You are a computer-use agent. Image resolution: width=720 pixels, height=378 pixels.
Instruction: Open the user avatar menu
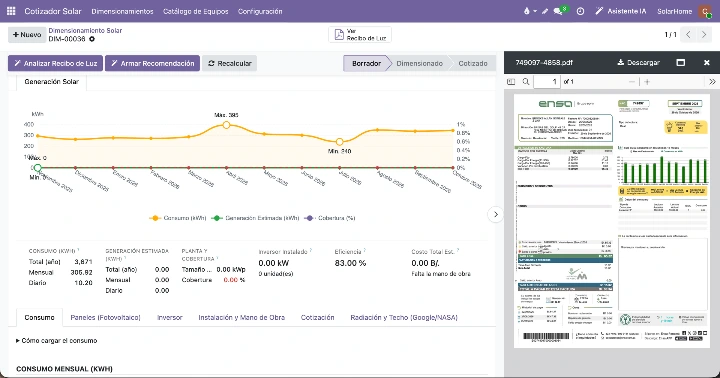(x=705, y=11)
